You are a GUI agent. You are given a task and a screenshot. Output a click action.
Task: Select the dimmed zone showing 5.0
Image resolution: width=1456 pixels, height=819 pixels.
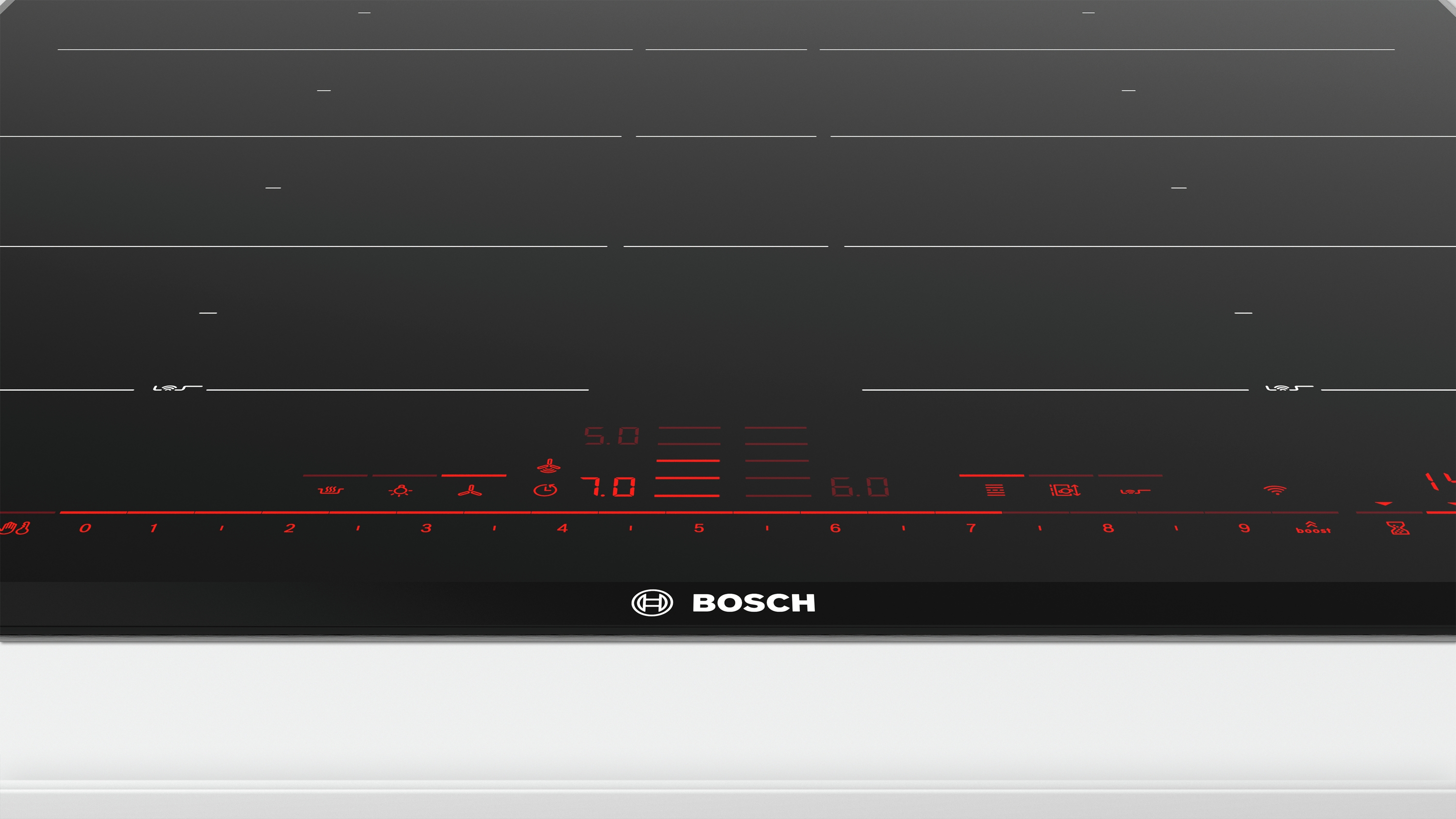612,436
